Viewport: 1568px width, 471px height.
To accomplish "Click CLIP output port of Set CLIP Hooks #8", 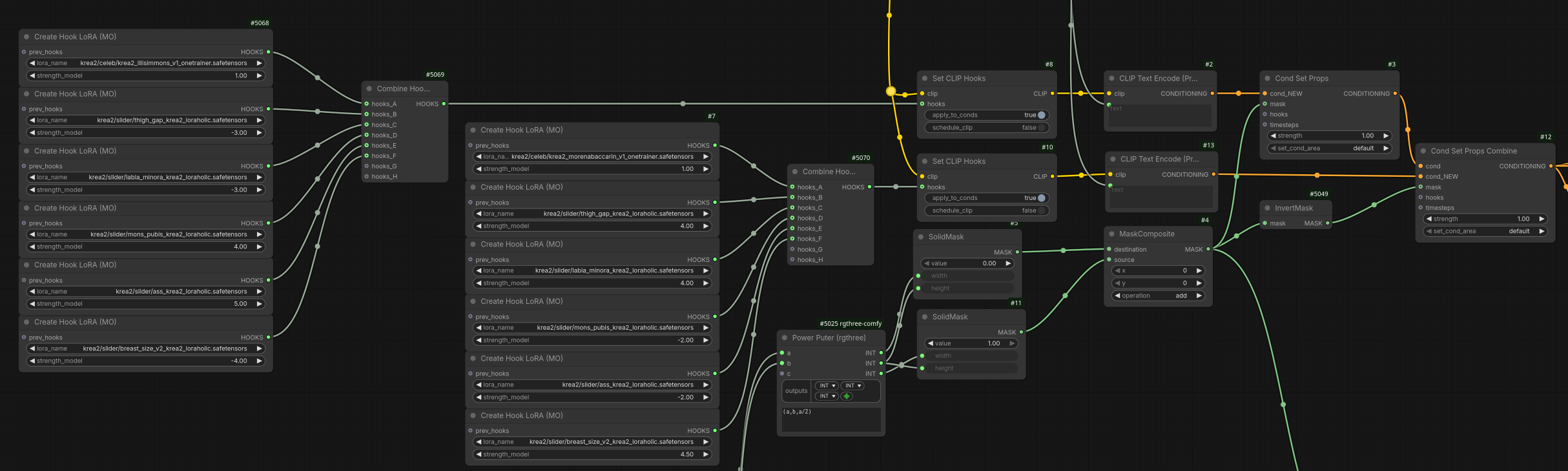I will (1052, 94).
